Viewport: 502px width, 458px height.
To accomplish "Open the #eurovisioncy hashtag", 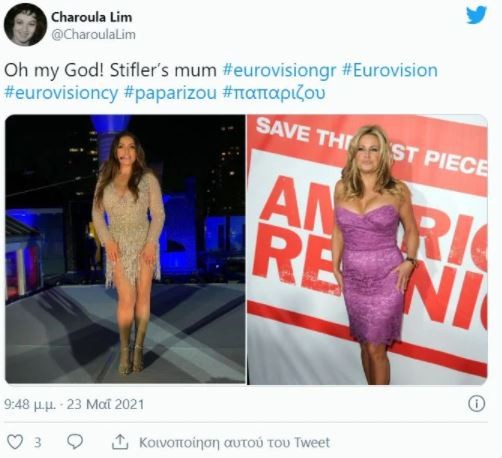I will click(61, 93).
